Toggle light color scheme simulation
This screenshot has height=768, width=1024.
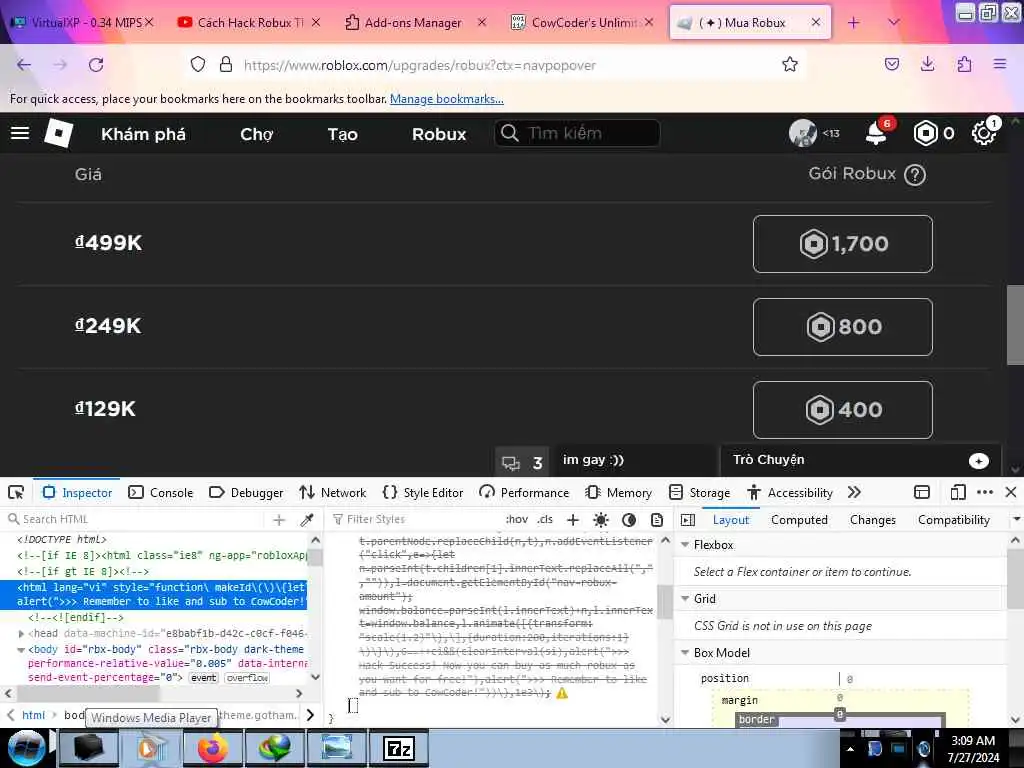pos(601,520)
